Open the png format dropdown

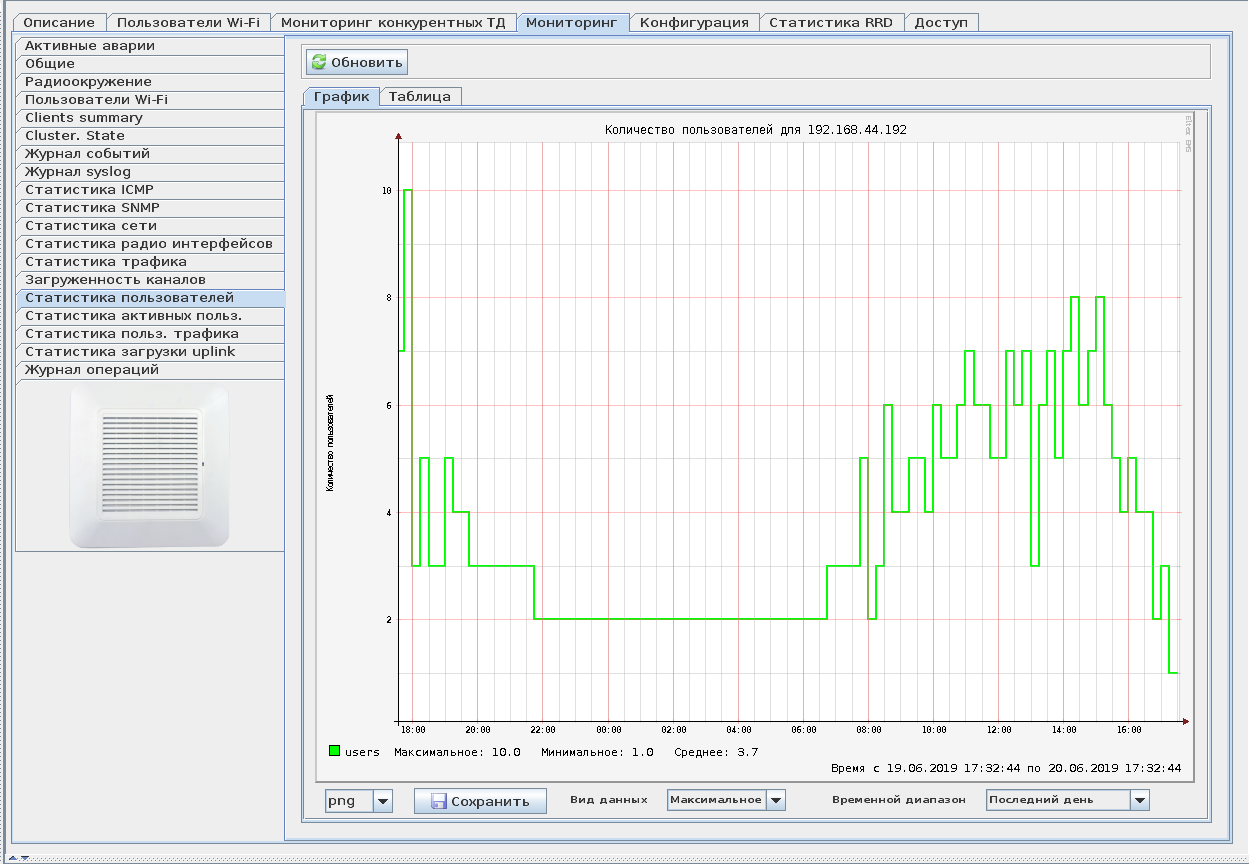(x=382, y=801)
